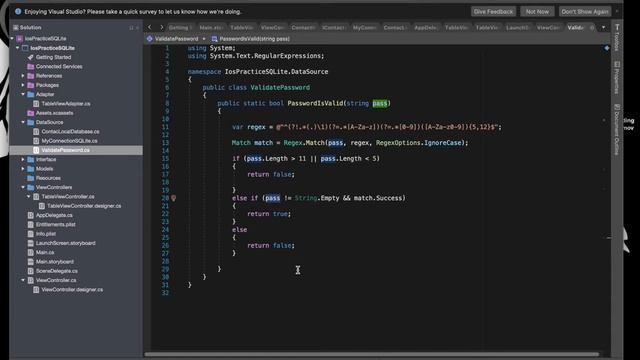Viewport: 640px width, 360px height.
Task: Open ContactLocalDatabase.cs file
Action: tap(70, 131)
